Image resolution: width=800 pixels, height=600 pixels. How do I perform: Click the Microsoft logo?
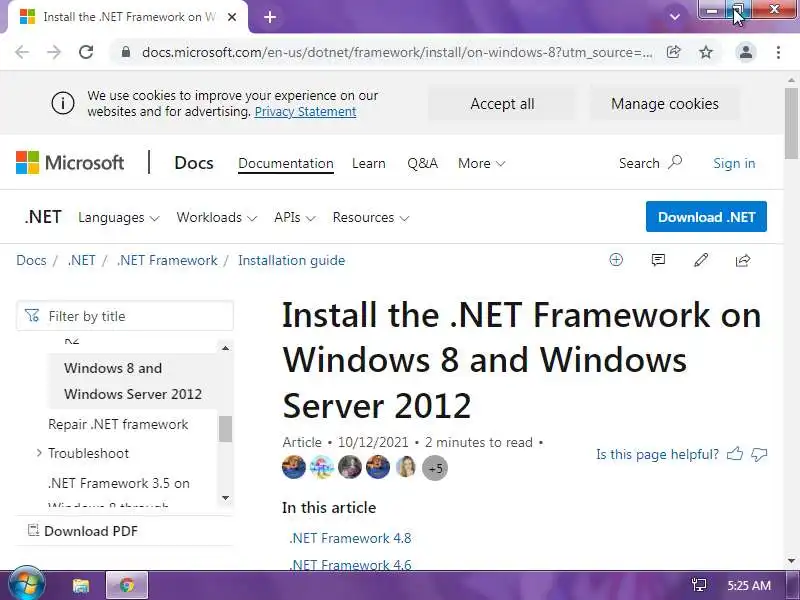[70, 163]
